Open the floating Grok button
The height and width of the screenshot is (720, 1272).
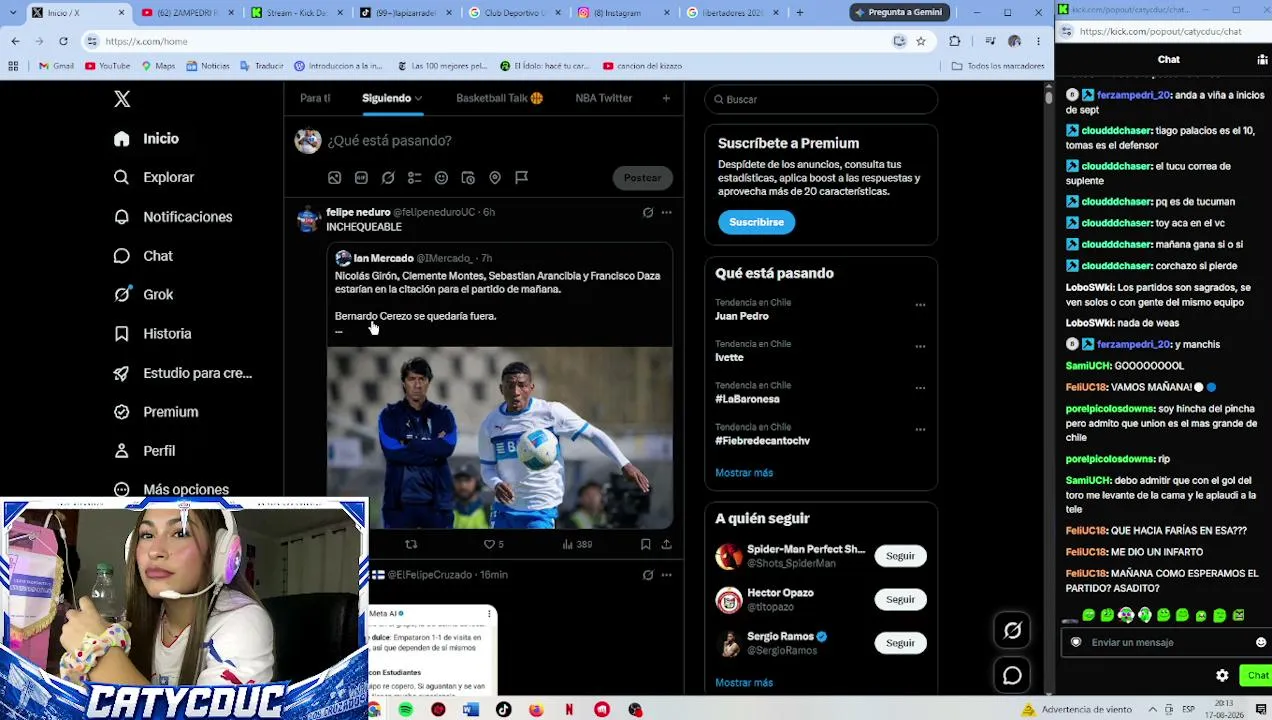[x=1012, y=630]
